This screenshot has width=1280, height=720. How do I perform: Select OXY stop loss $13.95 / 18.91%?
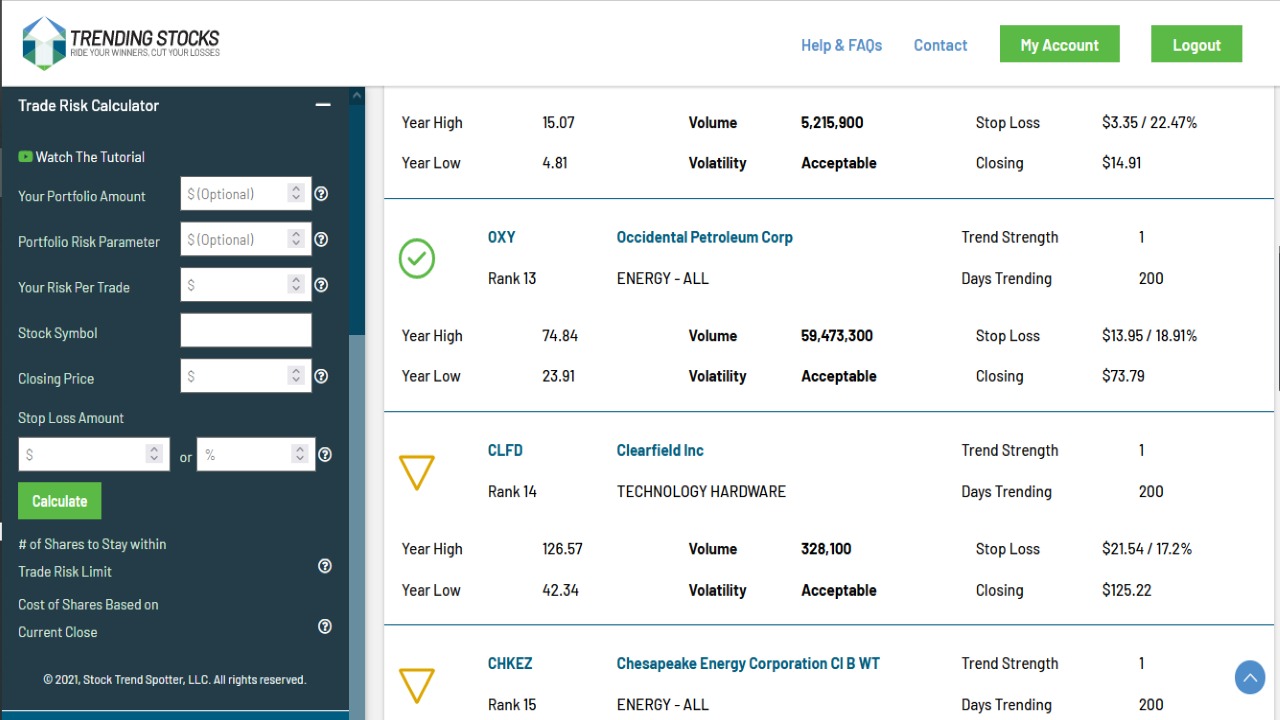[1150, 336]
